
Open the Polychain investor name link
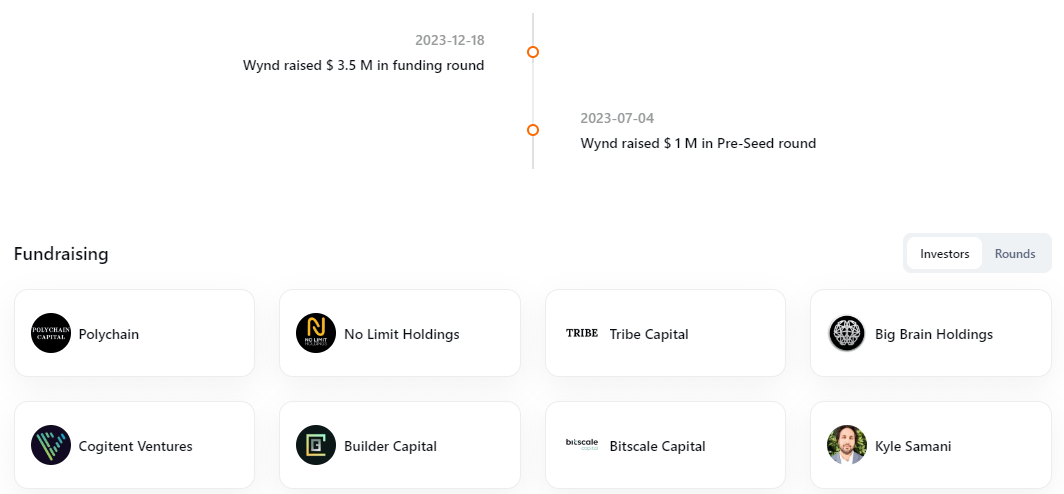[109, 334]
